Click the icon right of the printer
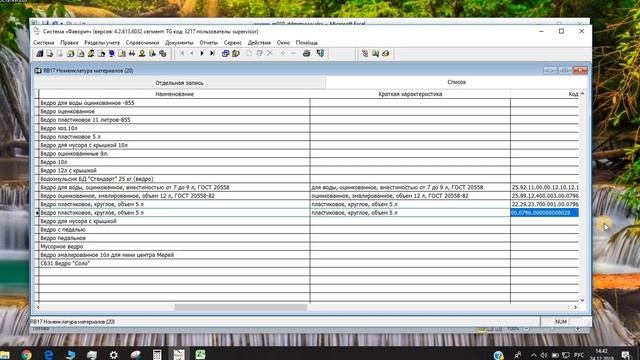The height and width of the screenshot is (360, 640). (x=320, y=53)
